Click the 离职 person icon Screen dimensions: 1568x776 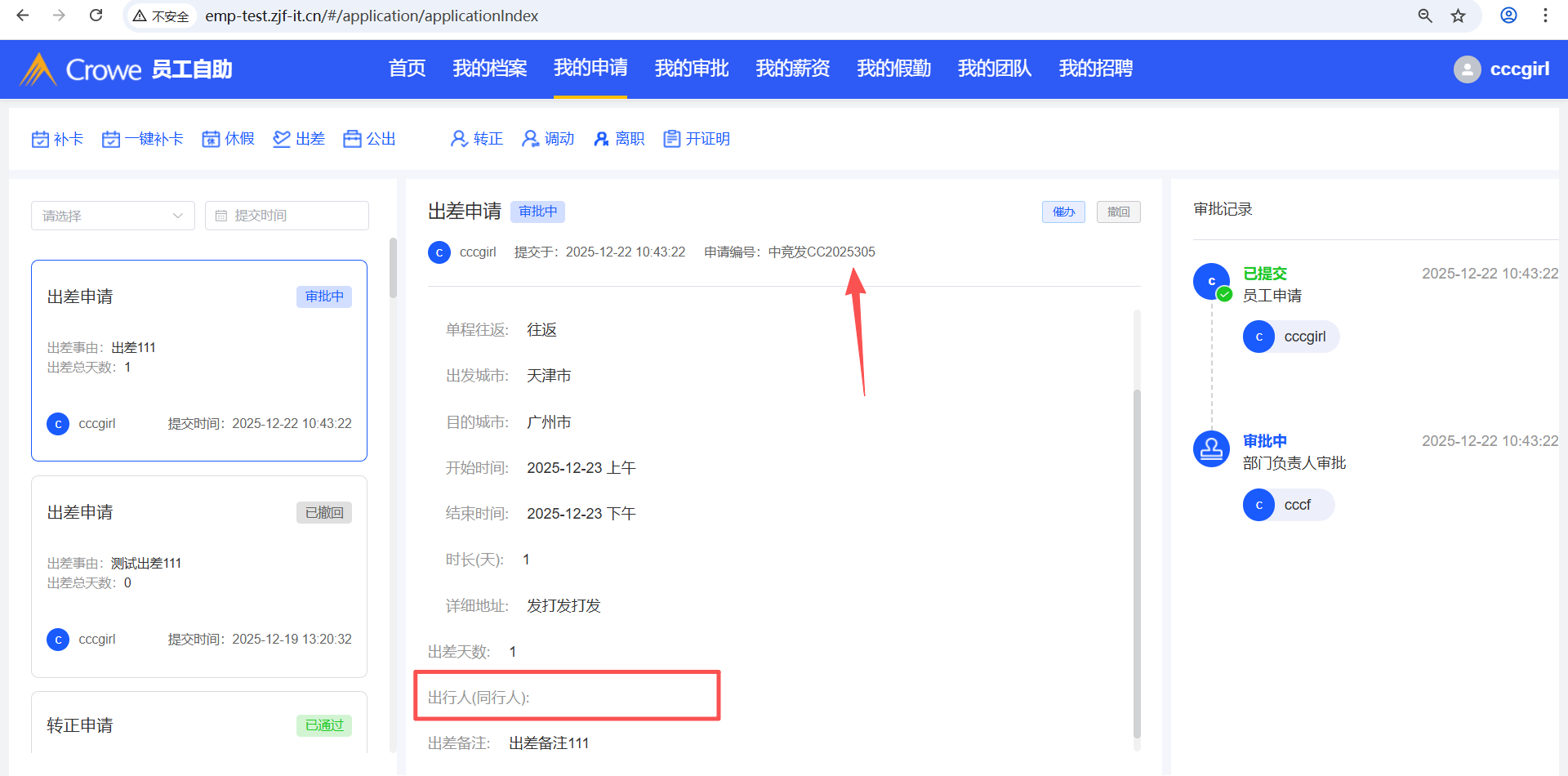602,140
